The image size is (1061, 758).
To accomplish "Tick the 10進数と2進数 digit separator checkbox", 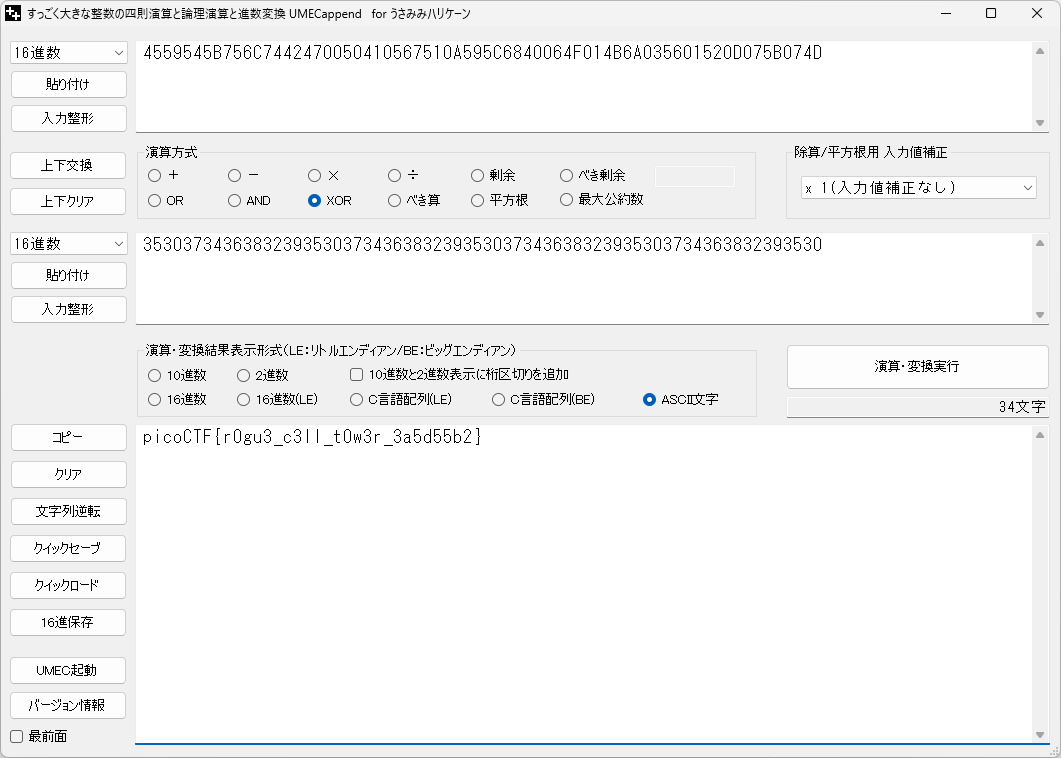I will pos(356,375).
